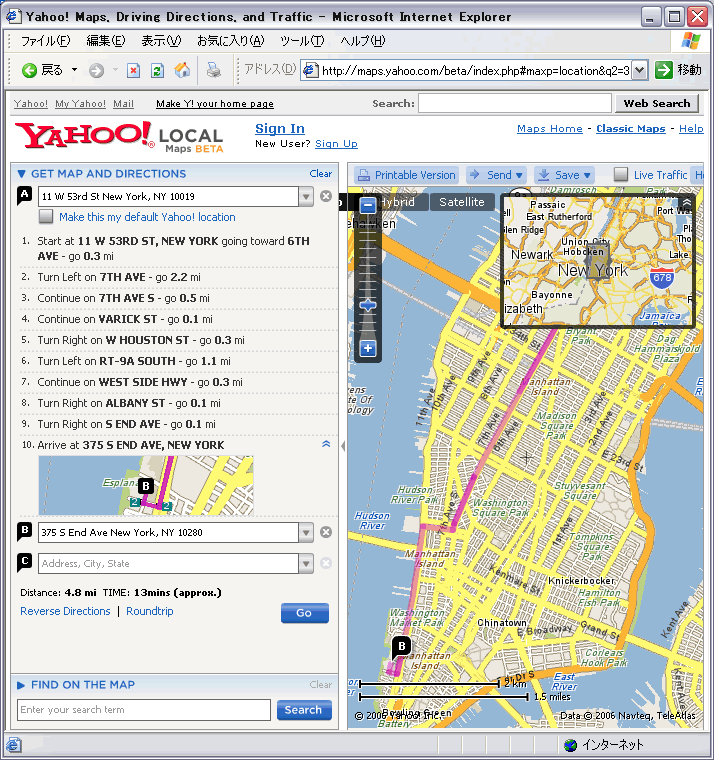Open the Save dropdown menu

565,175
